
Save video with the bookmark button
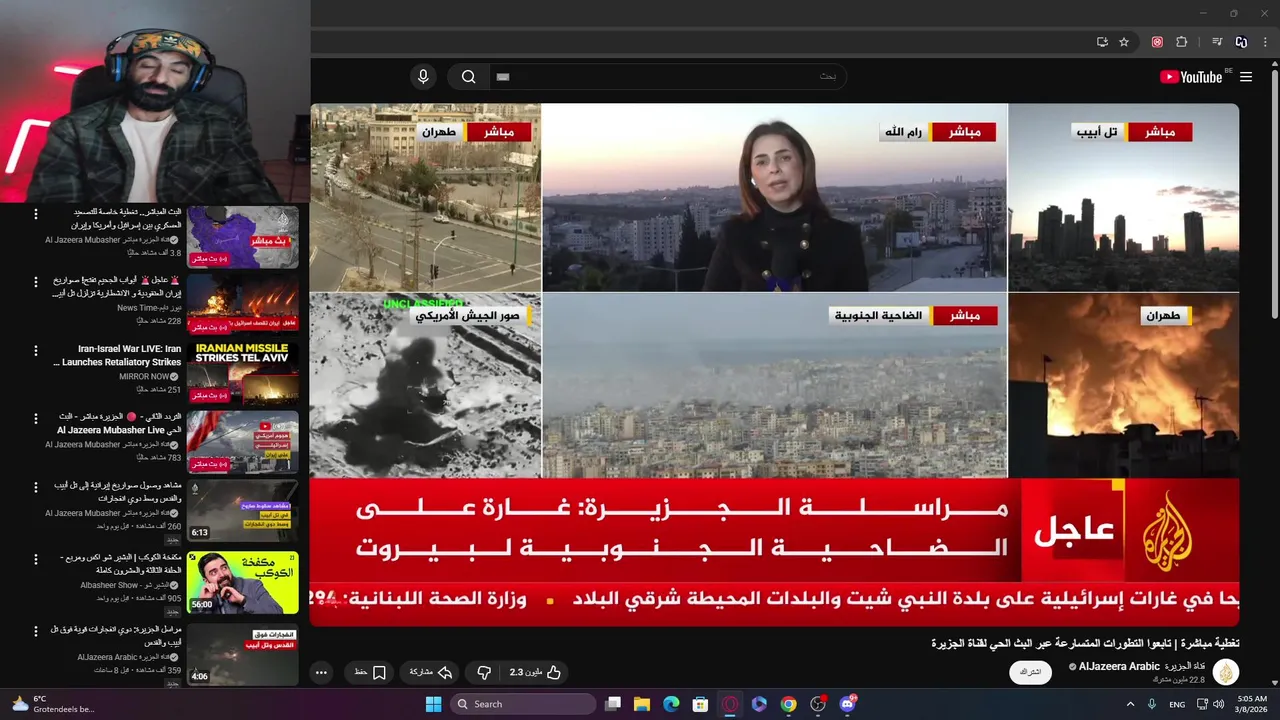(x=370, y=672)
